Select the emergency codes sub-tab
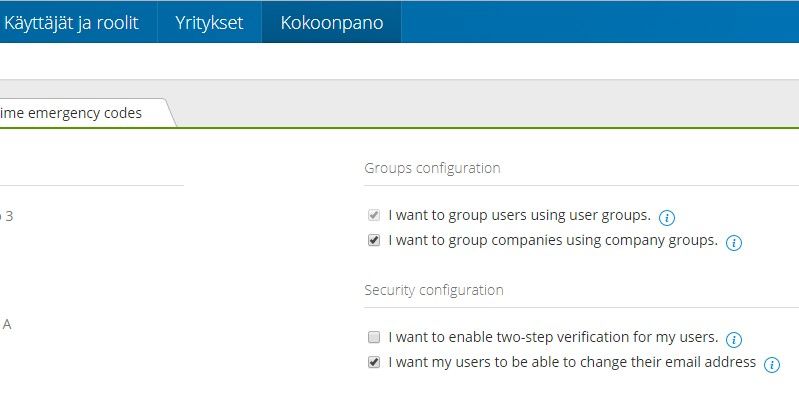This screenshot has height=403, width=799. (x=80, y=113)
